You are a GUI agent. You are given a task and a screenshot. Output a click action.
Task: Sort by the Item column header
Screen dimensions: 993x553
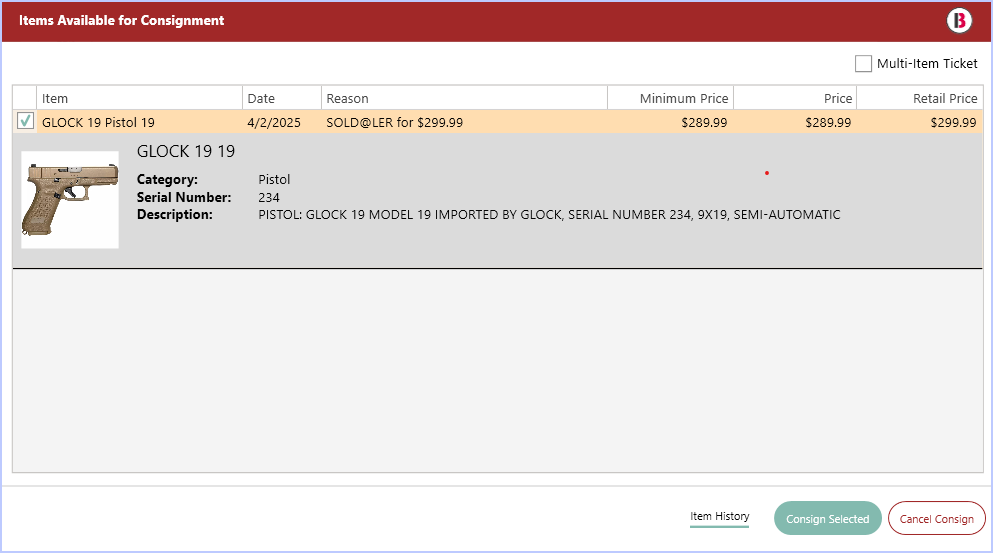pos(139,98)
